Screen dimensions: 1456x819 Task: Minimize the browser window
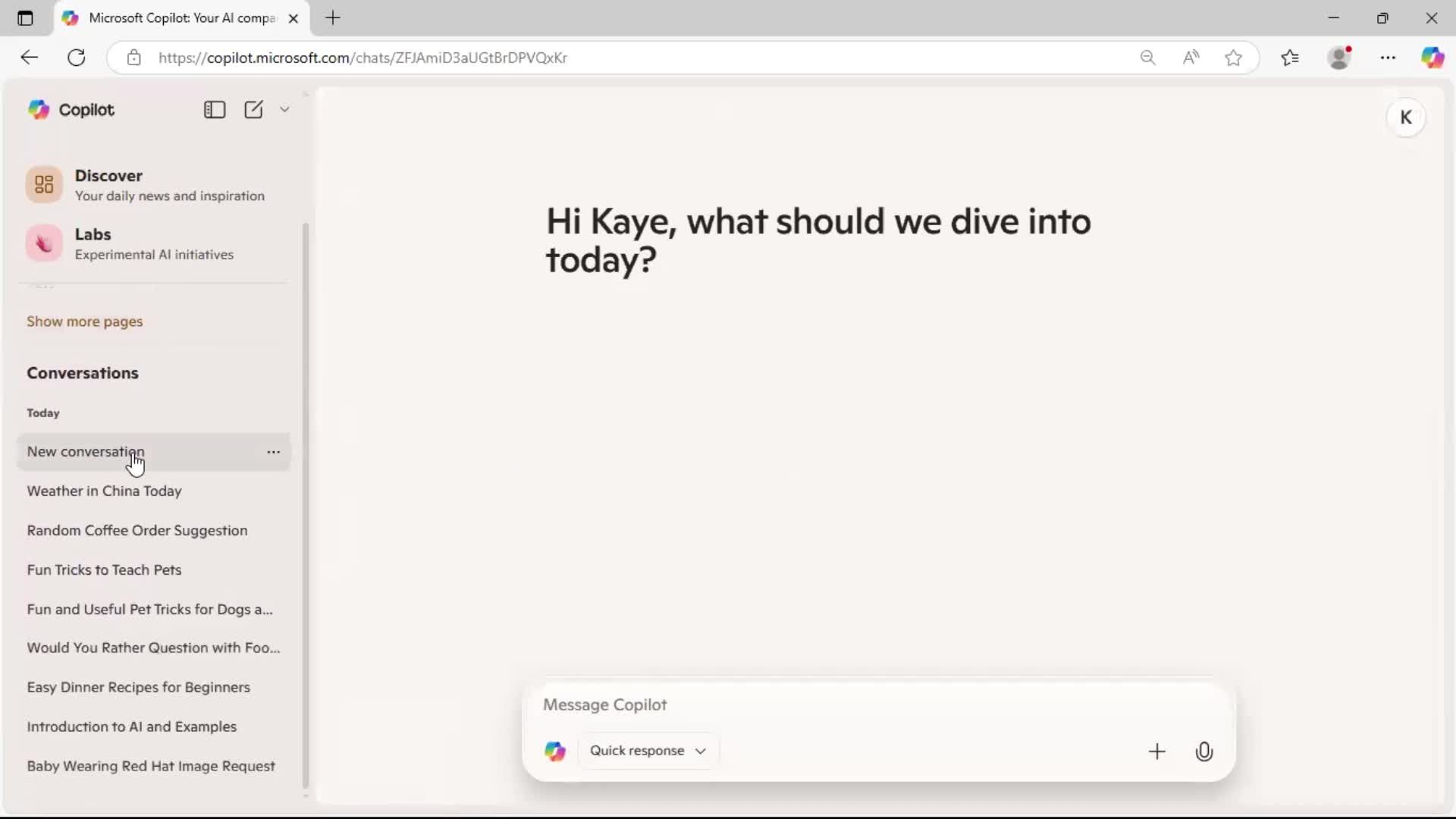tap(1334, 18)
